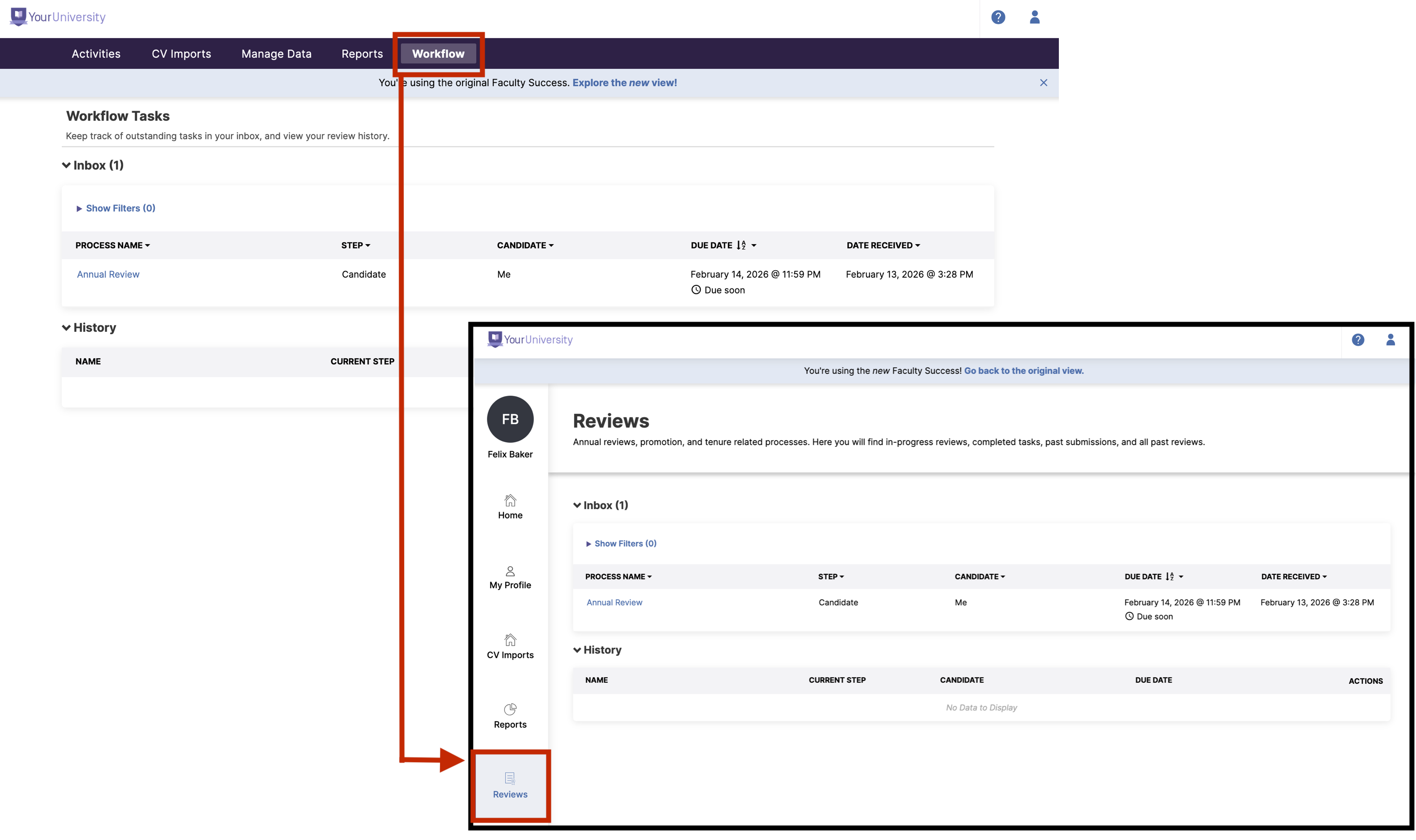This screenshot has width=1416, height=840.
Task: Click 'February 14, 2026 @ 11:59 PM' in Workflow Tasks
Action: coord(755,274)
